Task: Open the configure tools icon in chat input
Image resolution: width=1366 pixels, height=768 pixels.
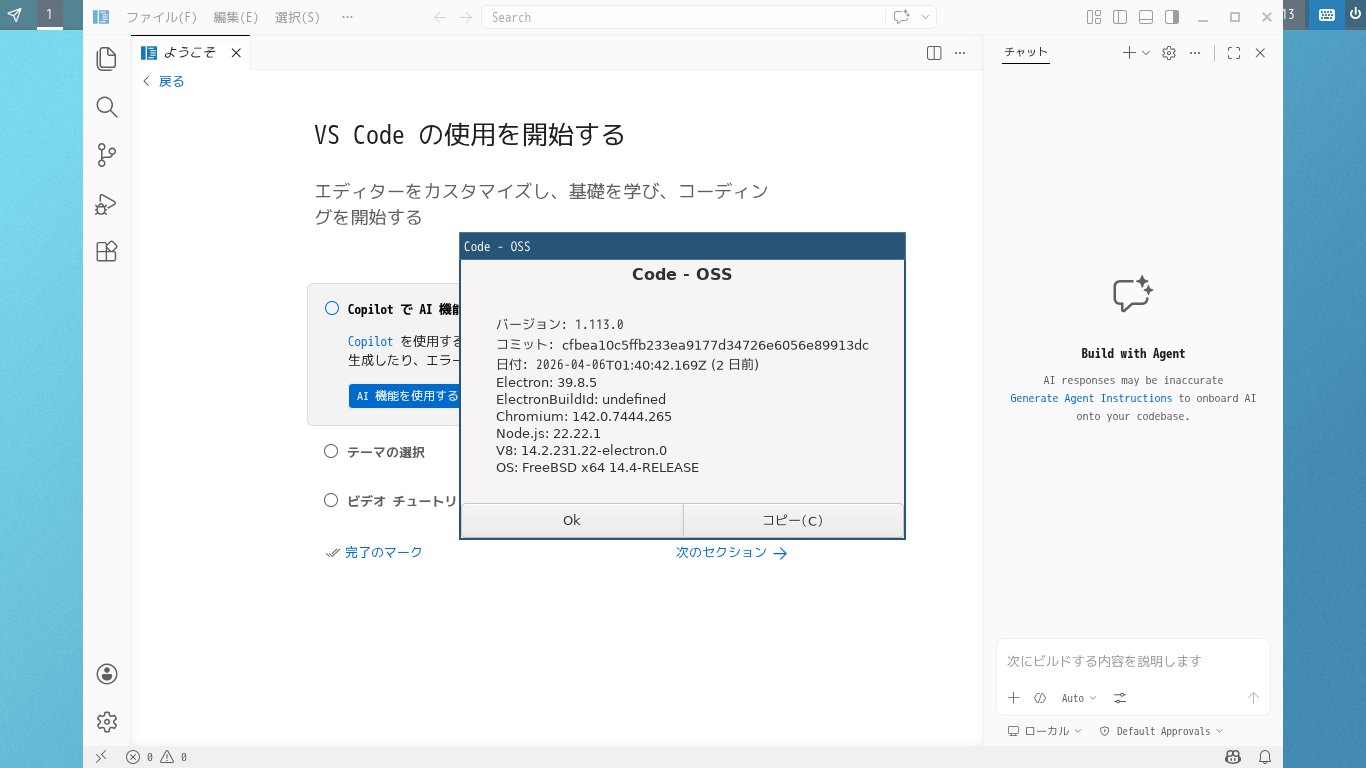Action: click(x=1120, y=698)
